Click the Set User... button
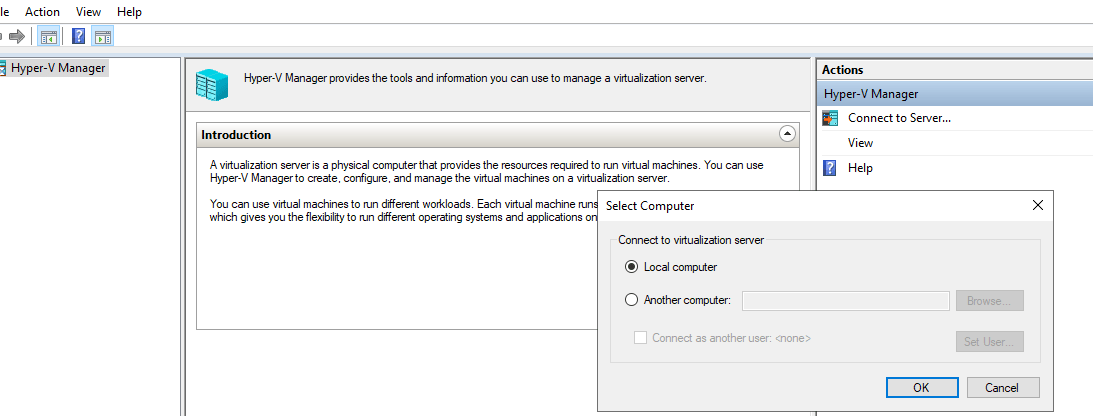 [989, 341]
